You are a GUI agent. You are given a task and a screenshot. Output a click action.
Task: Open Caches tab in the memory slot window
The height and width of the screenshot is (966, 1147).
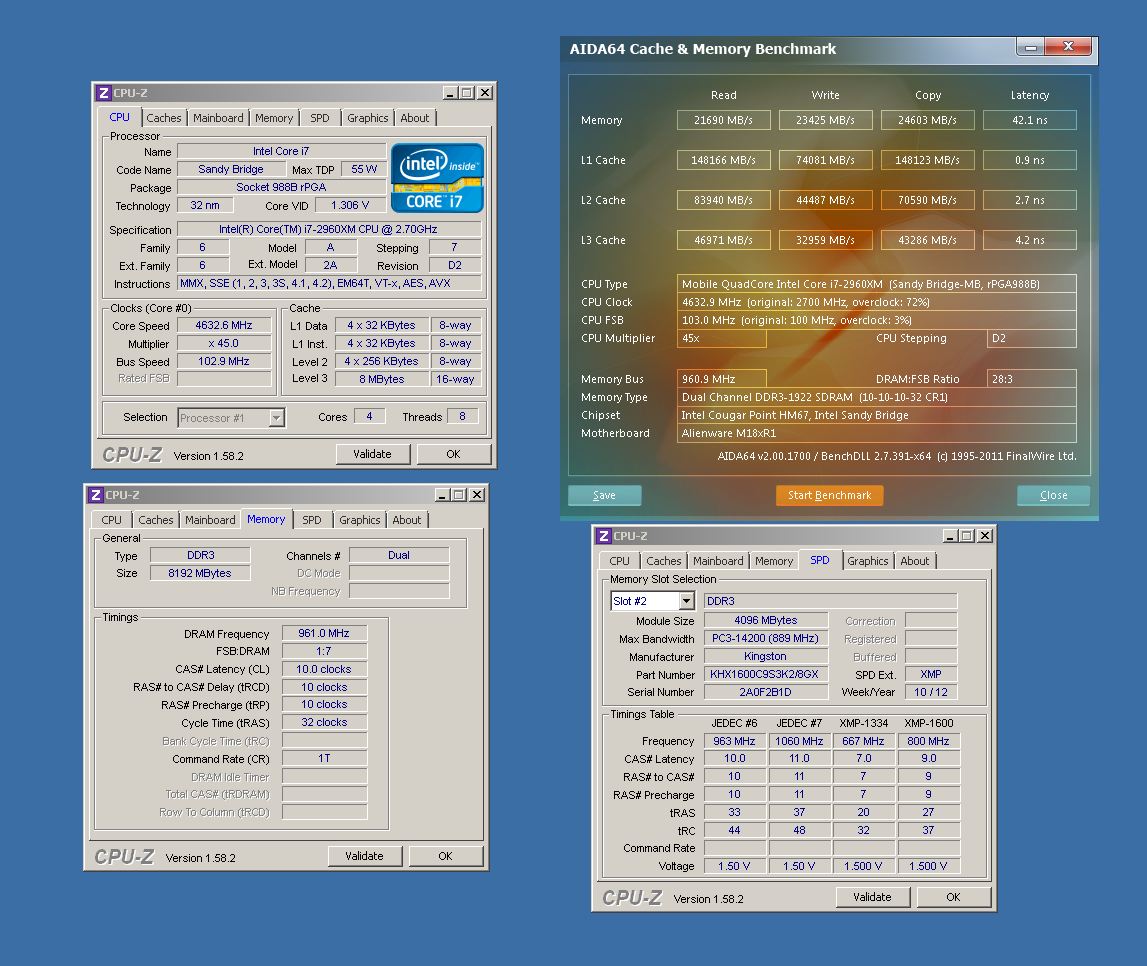coord(663,561)
